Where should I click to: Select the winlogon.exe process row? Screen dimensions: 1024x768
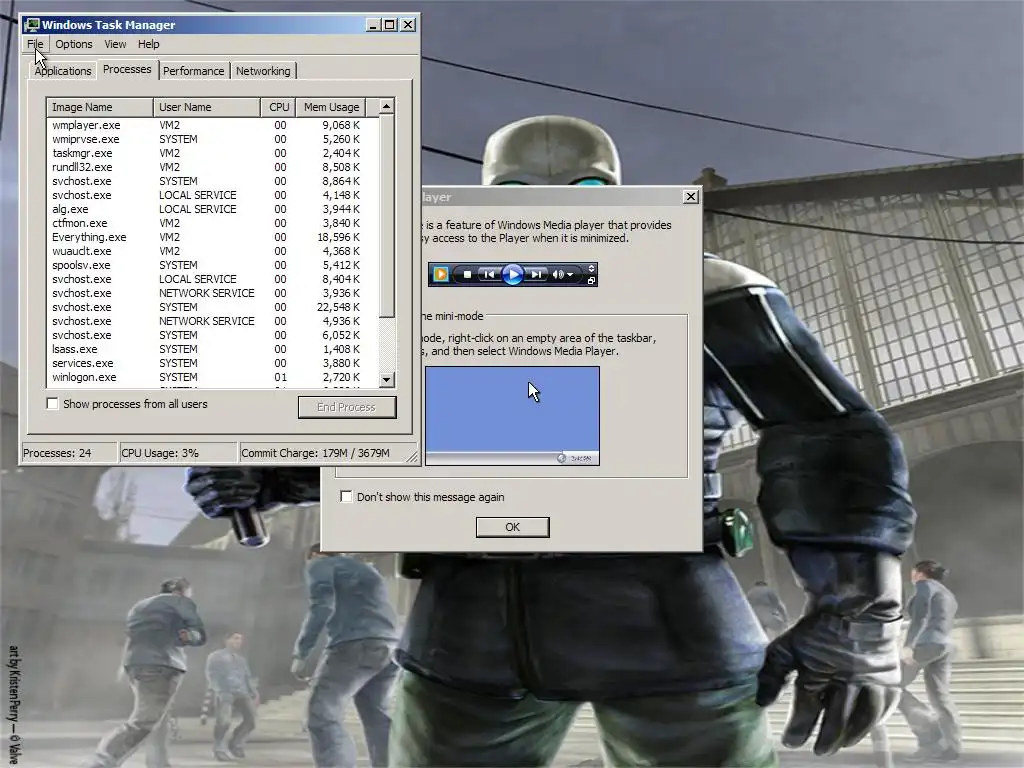point(213,377)
